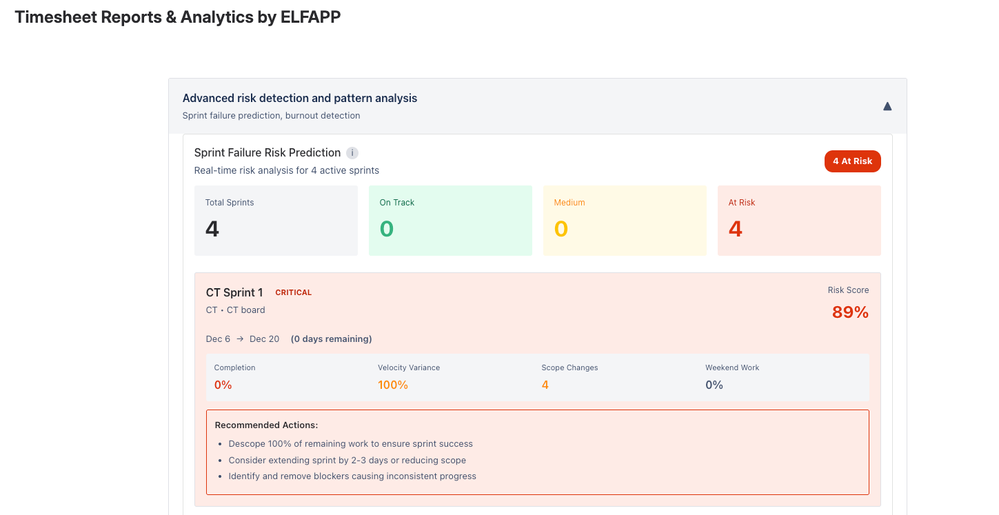Select the Medium risk summary card

pos(624,220)
